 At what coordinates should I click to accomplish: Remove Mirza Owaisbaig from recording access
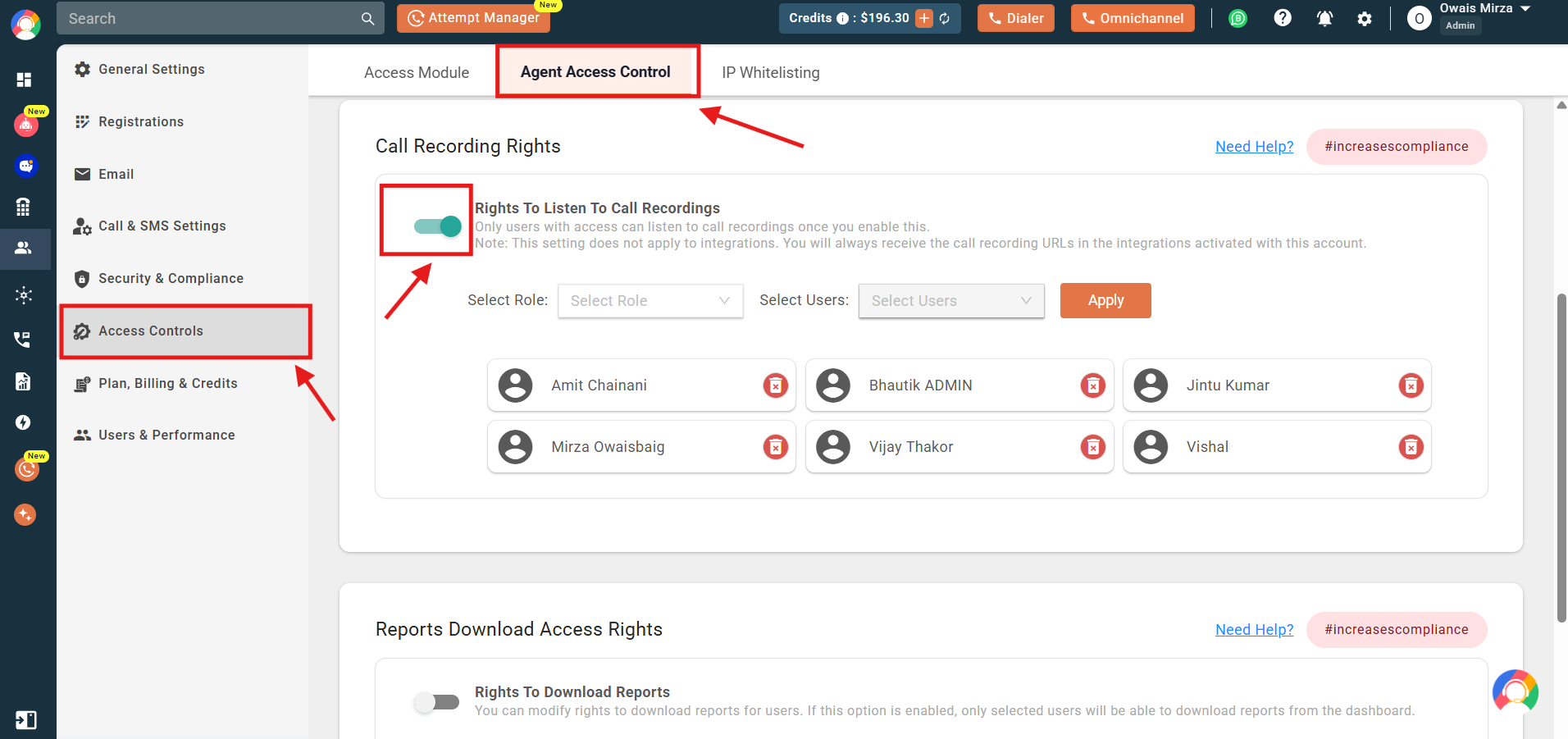[776, 447]
